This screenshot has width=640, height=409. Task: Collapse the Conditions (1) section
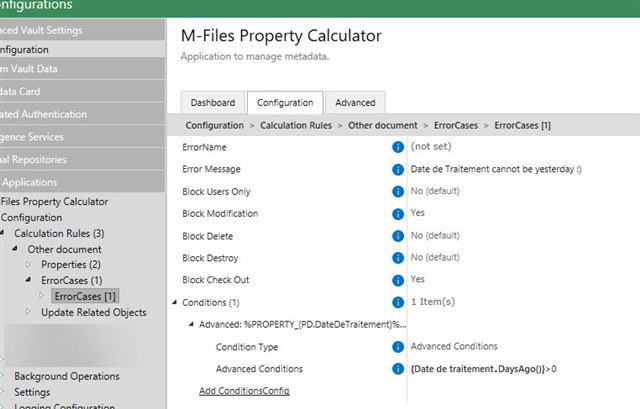pos(176,303)
